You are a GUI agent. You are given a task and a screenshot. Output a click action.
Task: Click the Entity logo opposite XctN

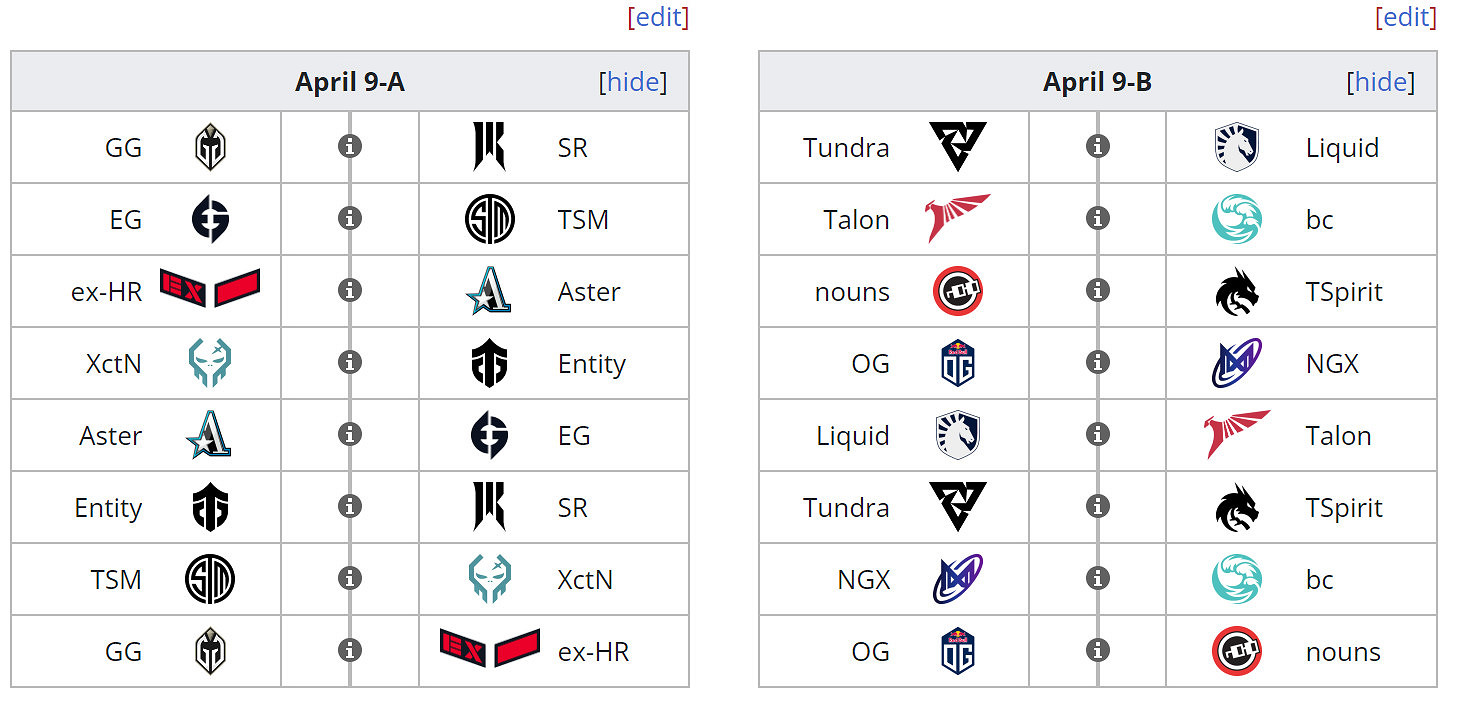point(489,364)
